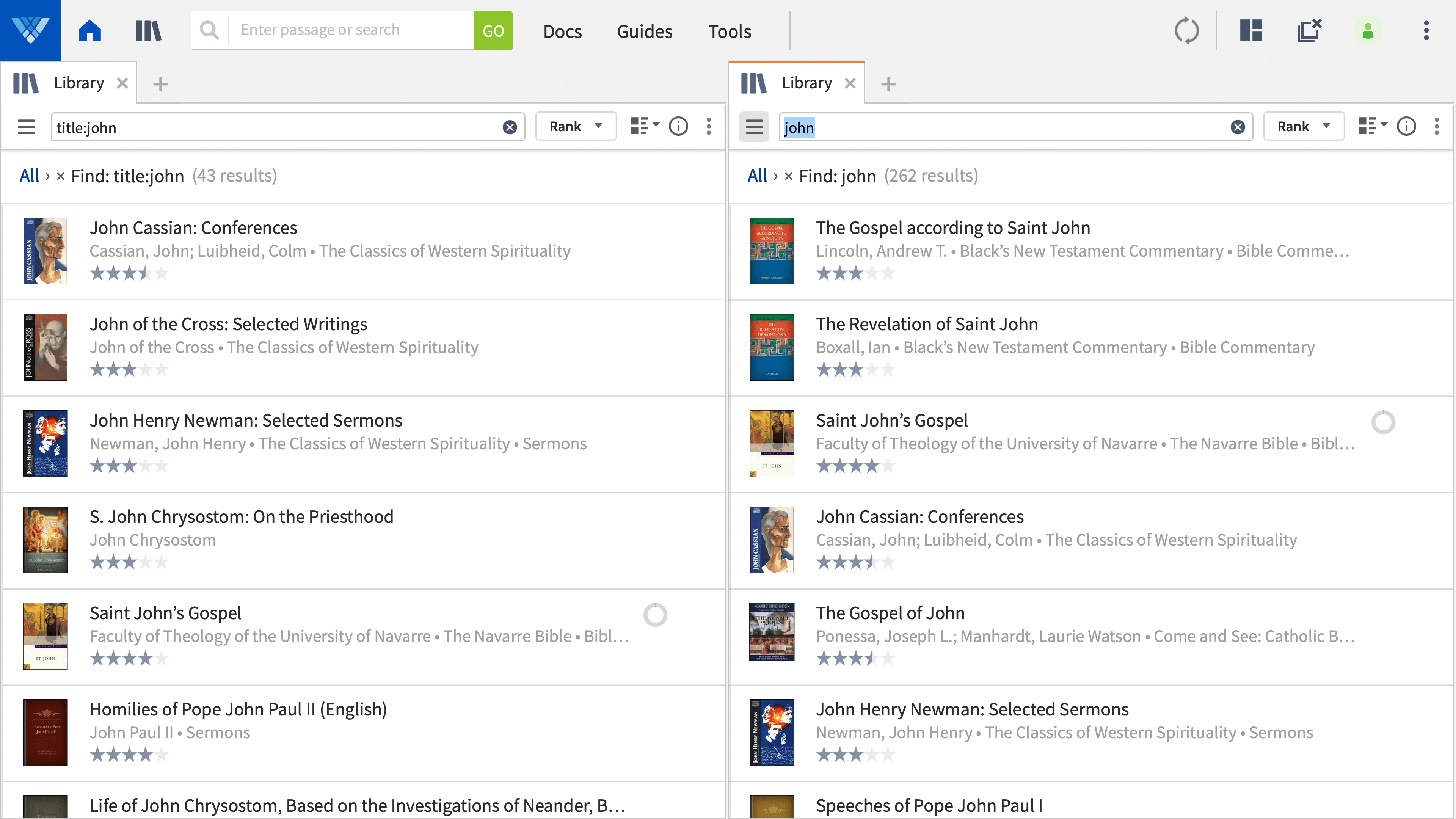The width and height of the screenshot is (1456, 819).
Task: Click the All breadcrumb link in left panel
Action: point(29,176)
